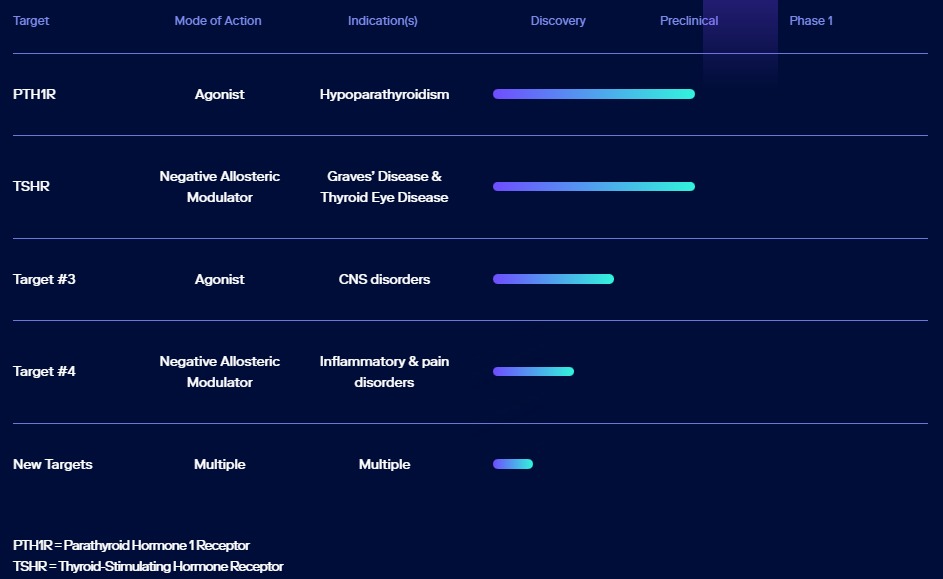Click the Hypoparathyroidism indication text
The height and width of the screenshot is (579, 943).
coord(384,94)
